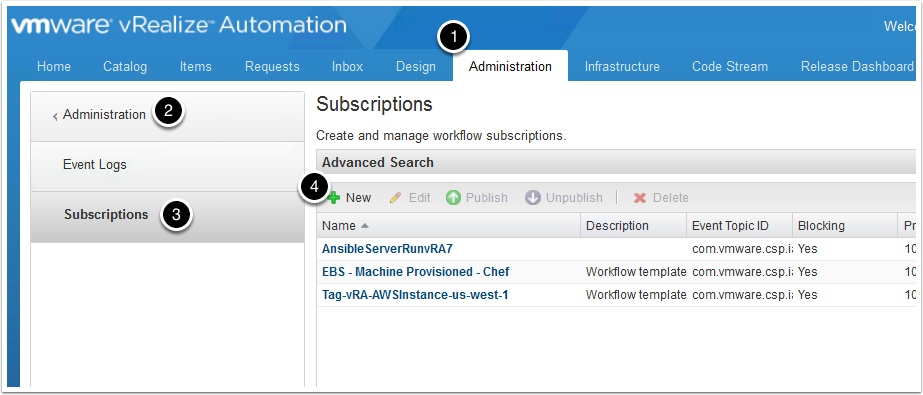923x395 pixels.
Task: Select Subscriptions in the sidebar
Action: (167, 216)
